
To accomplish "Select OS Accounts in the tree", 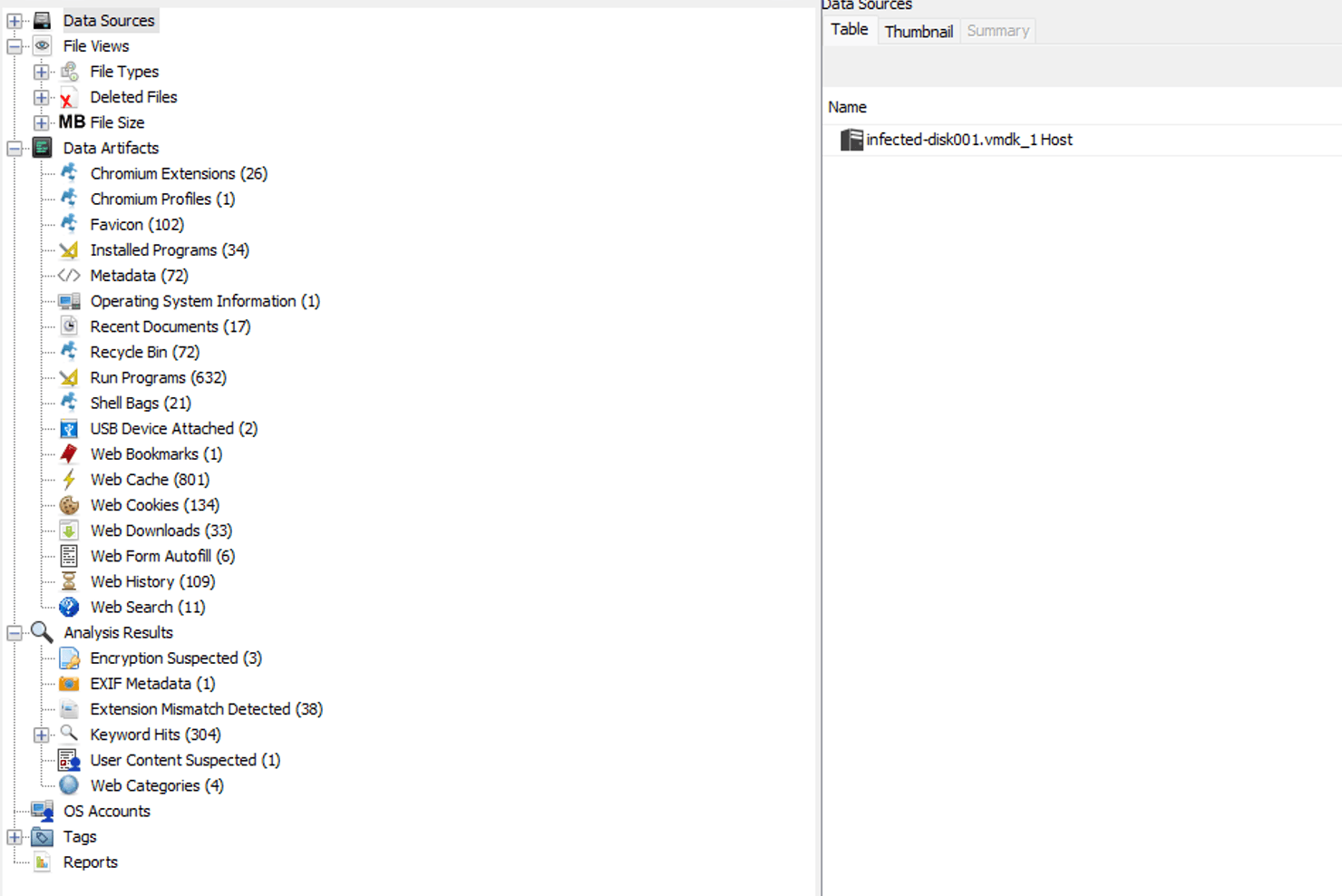I will 106,811.
